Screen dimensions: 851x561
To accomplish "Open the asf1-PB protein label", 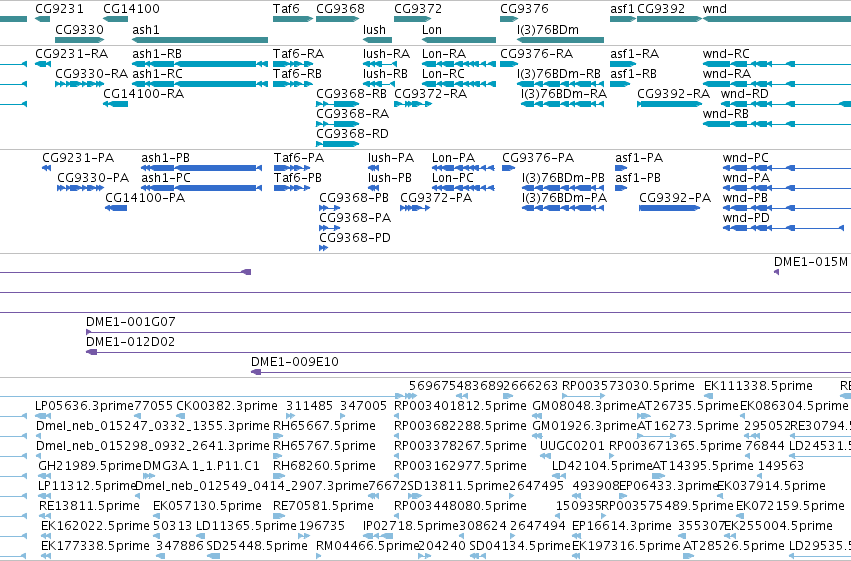I will click(638, 177).
